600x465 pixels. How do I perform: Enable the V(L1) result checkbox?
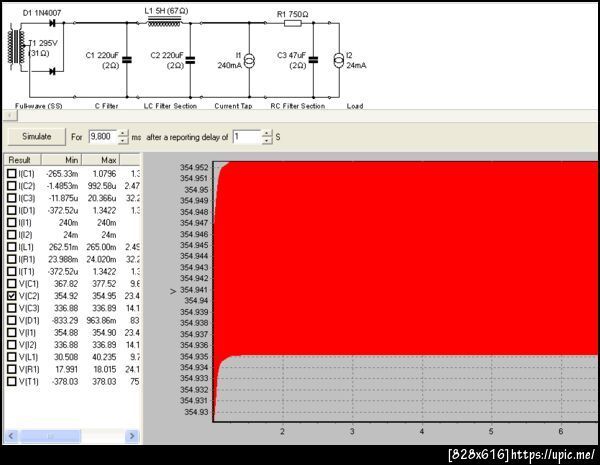pyautogui.click(x=12, y=357)
